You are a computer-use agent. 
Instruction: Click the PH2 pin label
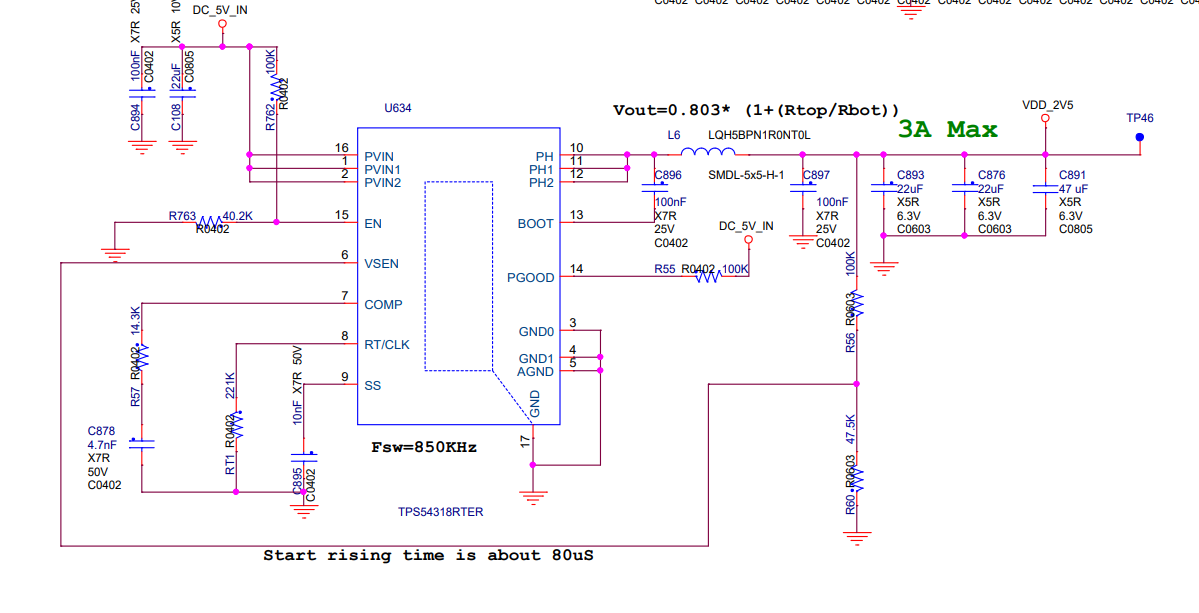(541, 183)
